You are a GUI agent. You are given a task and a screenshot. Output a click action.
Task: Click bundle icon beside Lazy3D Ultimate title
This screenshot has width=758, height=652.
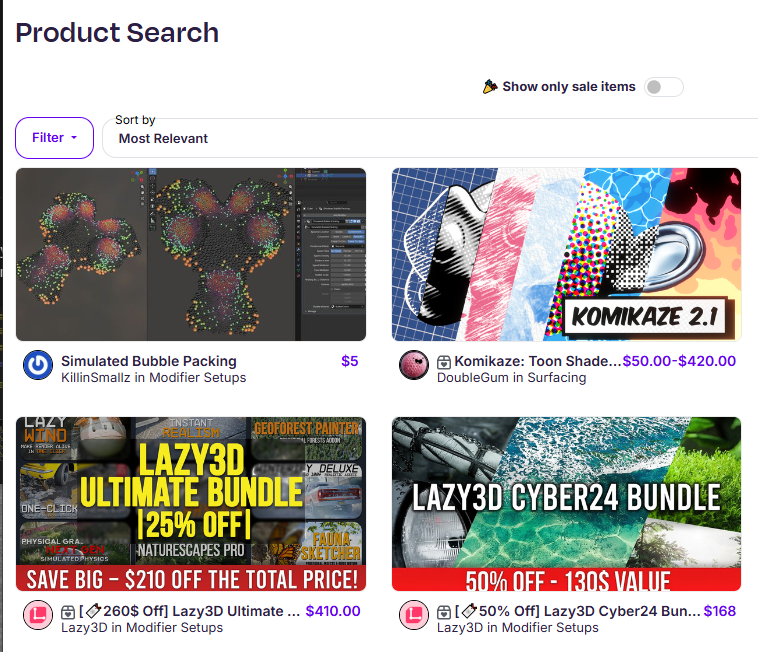68,612
